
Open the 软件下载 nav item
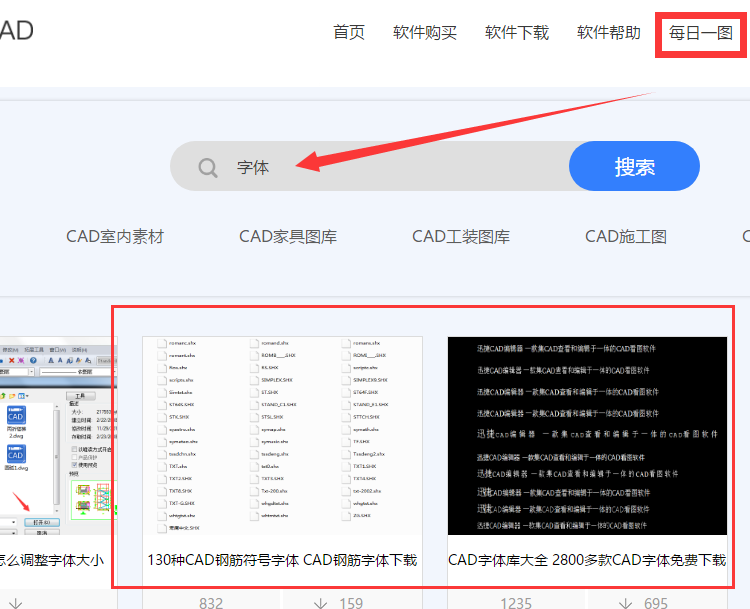[517, 33]
